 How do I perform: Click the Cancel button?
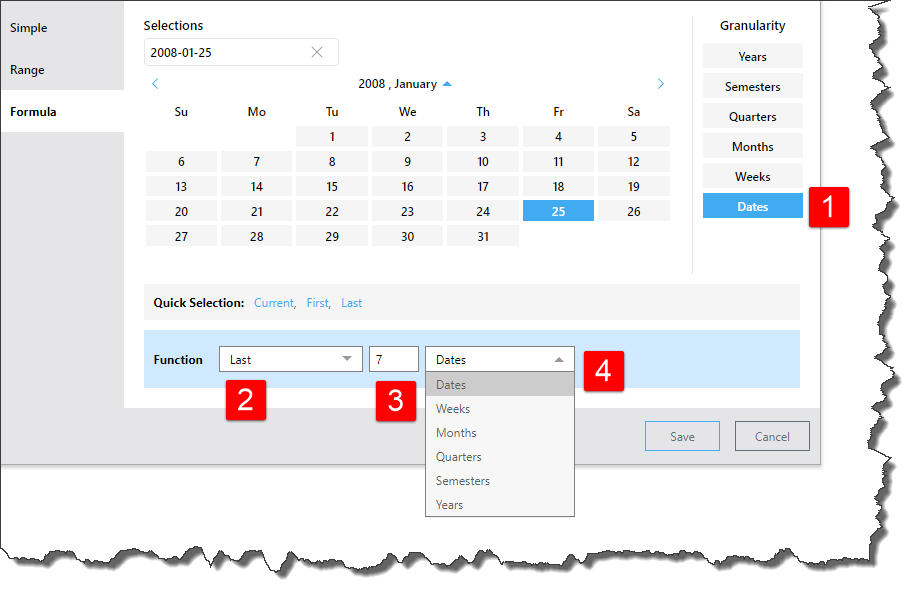click(x=772, y=436)
